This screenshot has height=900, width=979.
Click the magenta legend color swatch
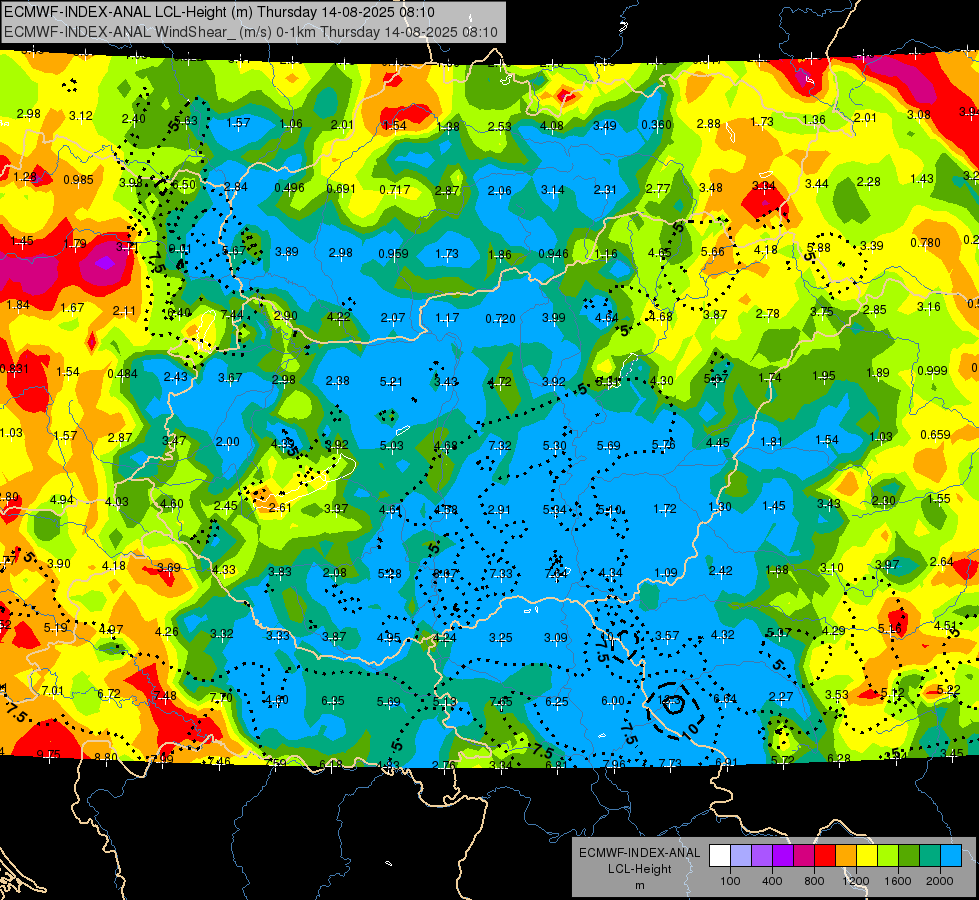[804, 855]
